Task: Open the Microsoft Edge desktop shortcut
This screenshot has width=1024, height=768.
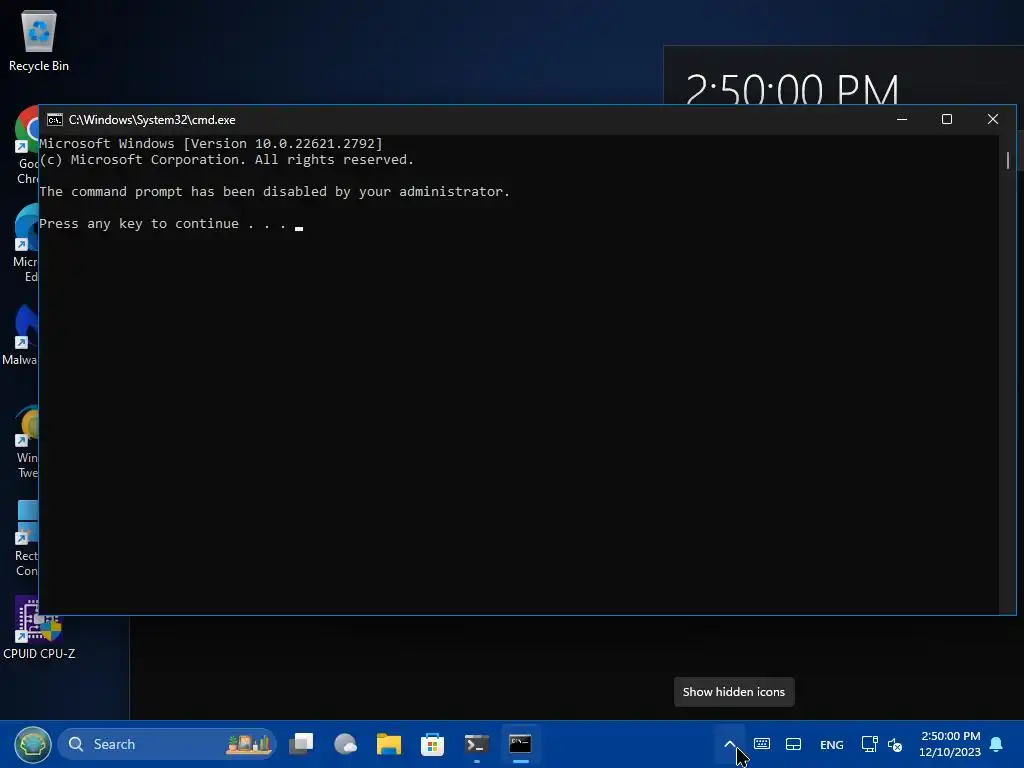Action: (26, 243)
